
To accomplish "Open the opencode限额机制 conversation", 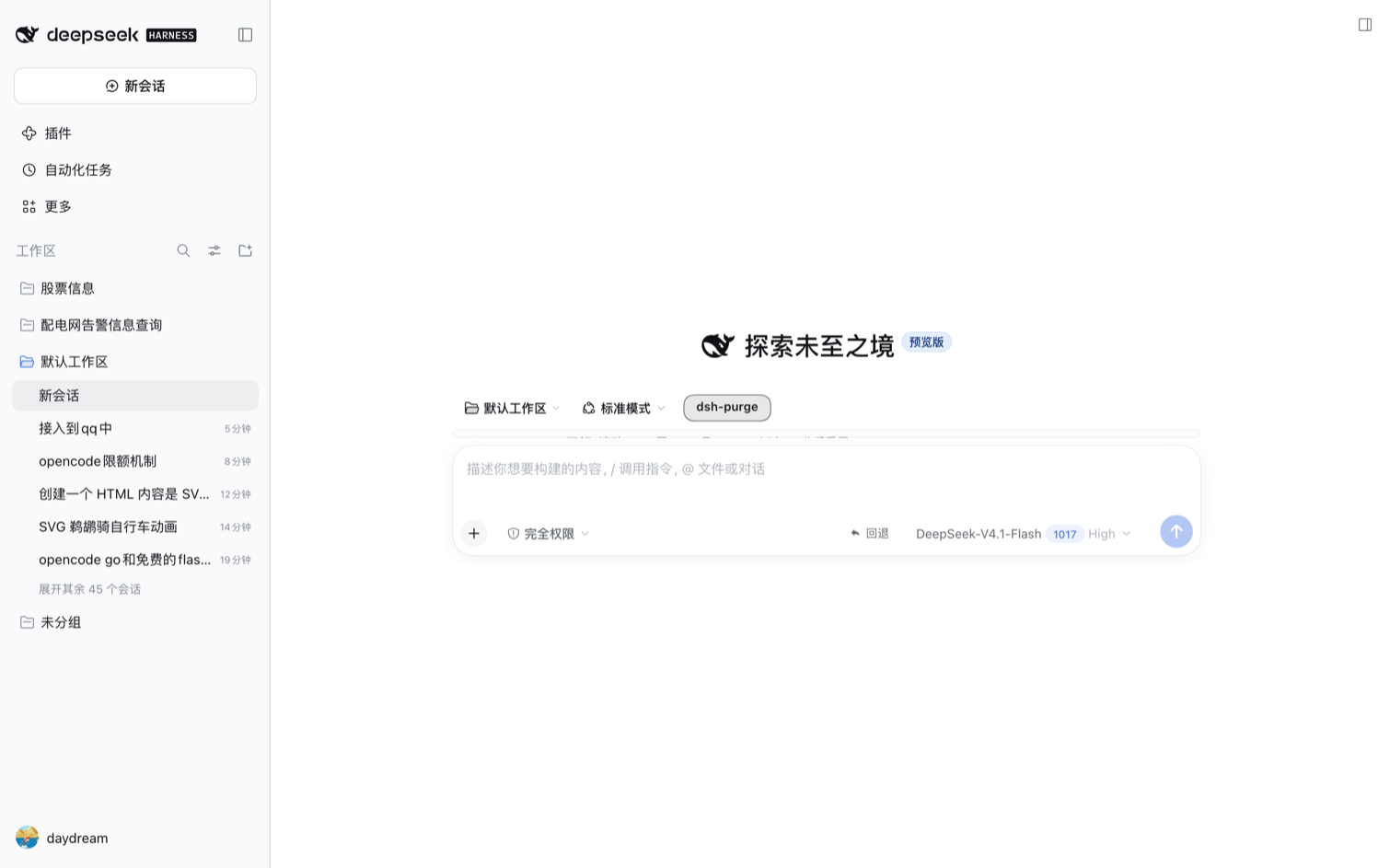I will coord(135,461).
